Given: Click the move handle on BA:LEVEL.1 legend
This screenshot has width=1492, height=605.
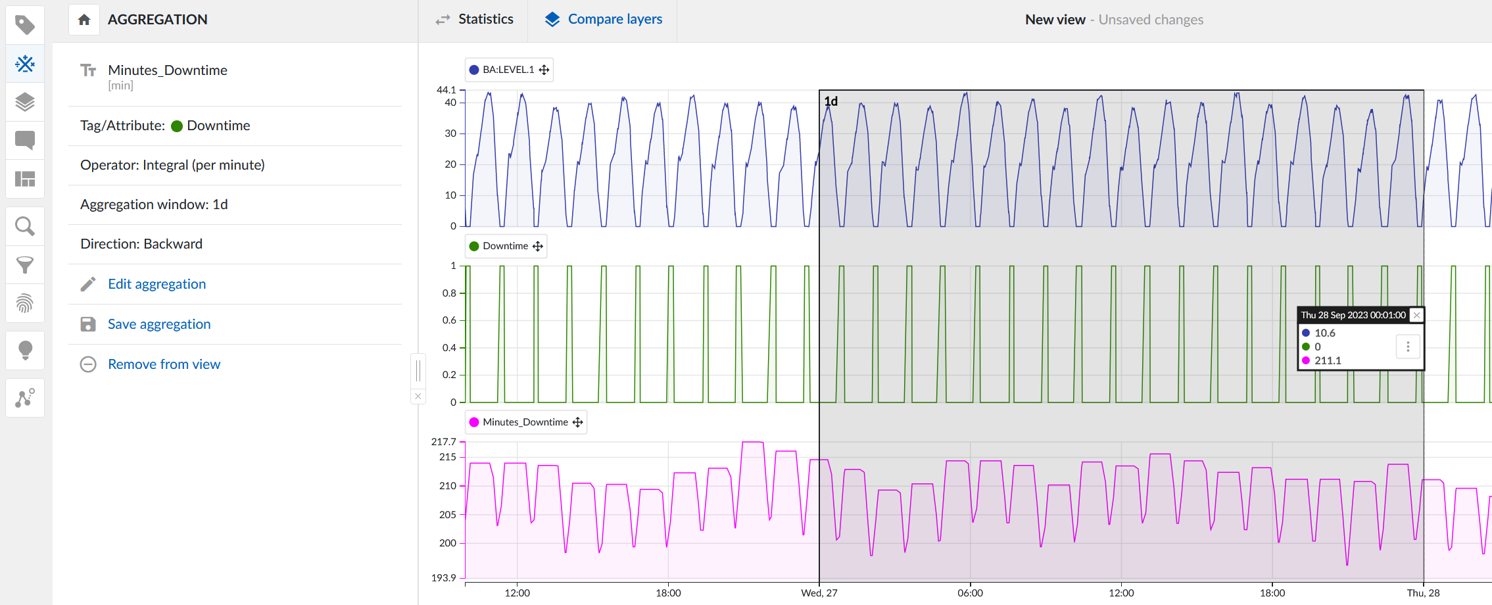Looking at the screenshot, I should click(544, 70).
